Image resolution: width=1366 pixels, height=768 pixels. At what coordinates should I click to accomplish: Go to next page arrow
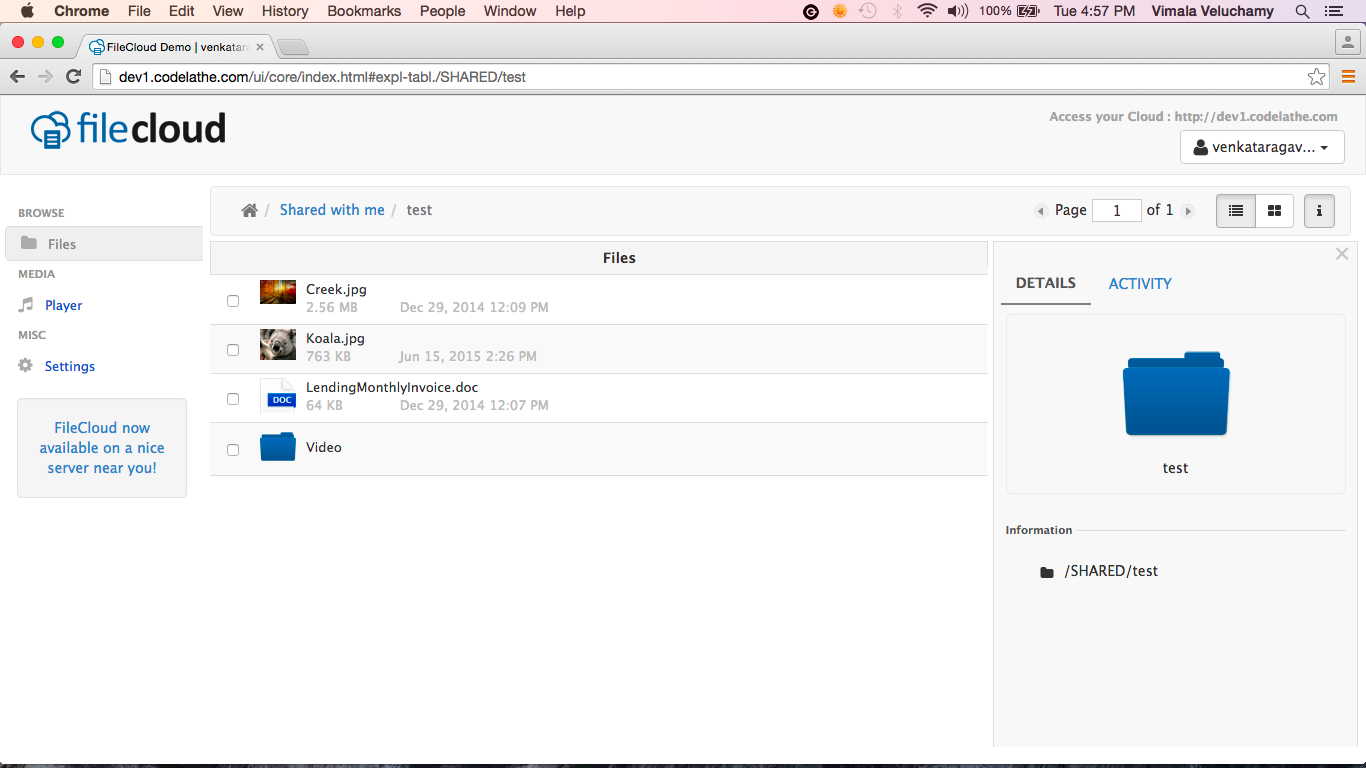coord(1188,211)
